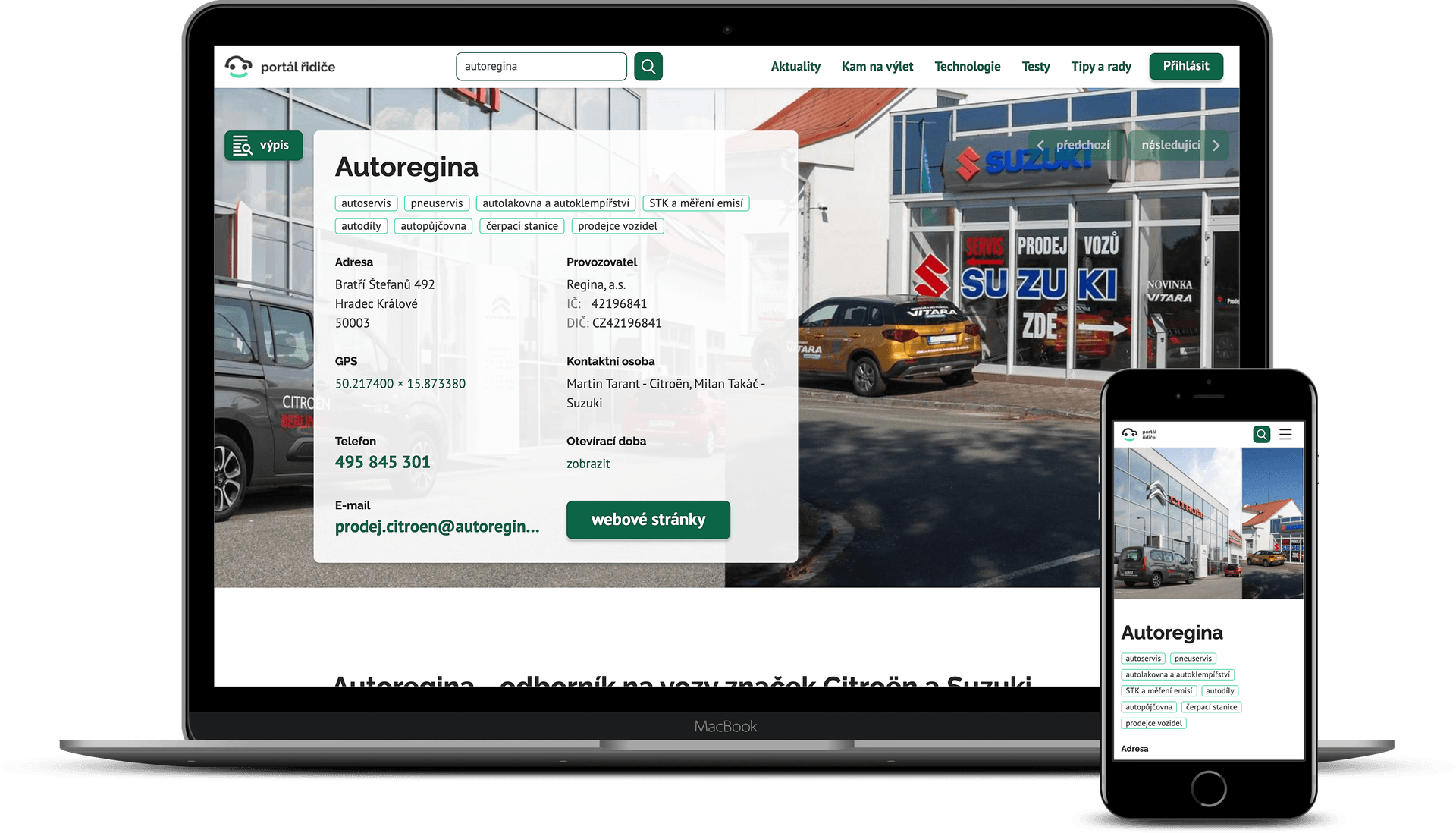1456x833 pixels.
Task: Select the autopůjčovna tag on the phone
Action: [x=1149, y=707]
